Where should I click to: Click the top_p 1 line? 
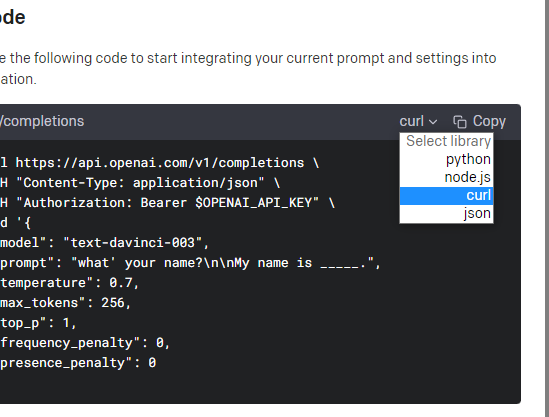(38, 323)
